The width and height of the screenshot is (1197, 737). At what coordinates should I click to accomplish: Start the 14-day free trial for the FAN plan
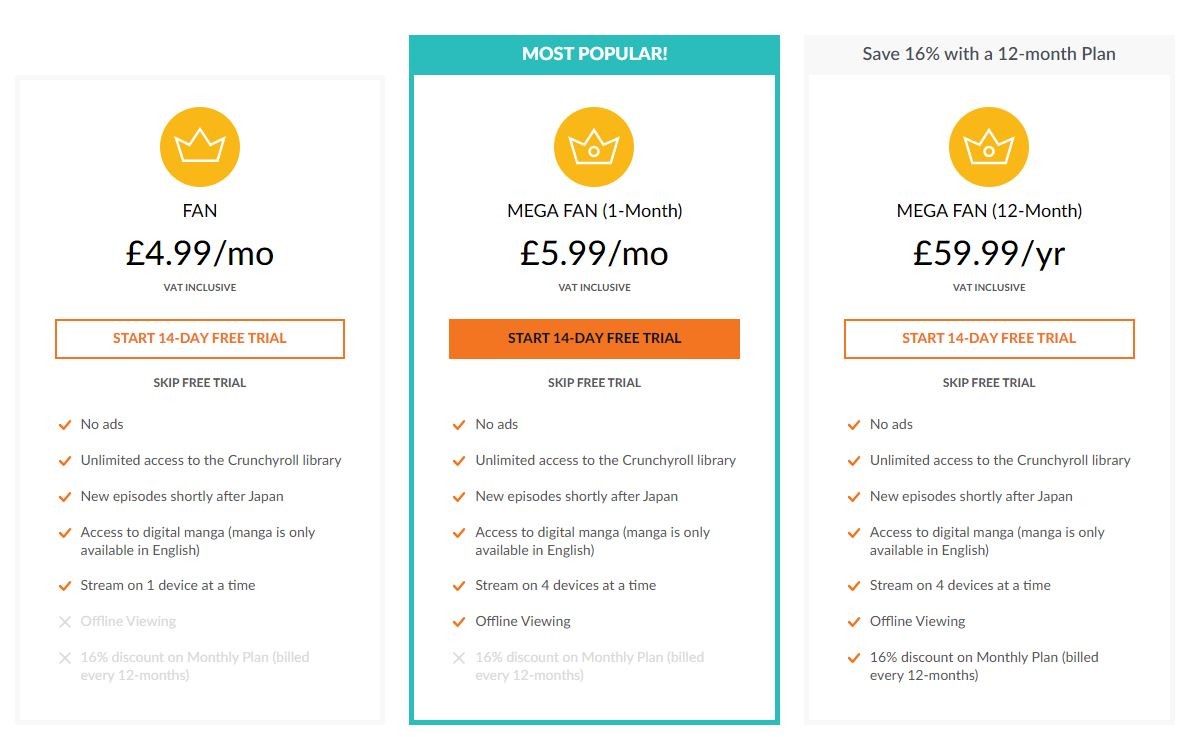(199, 338)
